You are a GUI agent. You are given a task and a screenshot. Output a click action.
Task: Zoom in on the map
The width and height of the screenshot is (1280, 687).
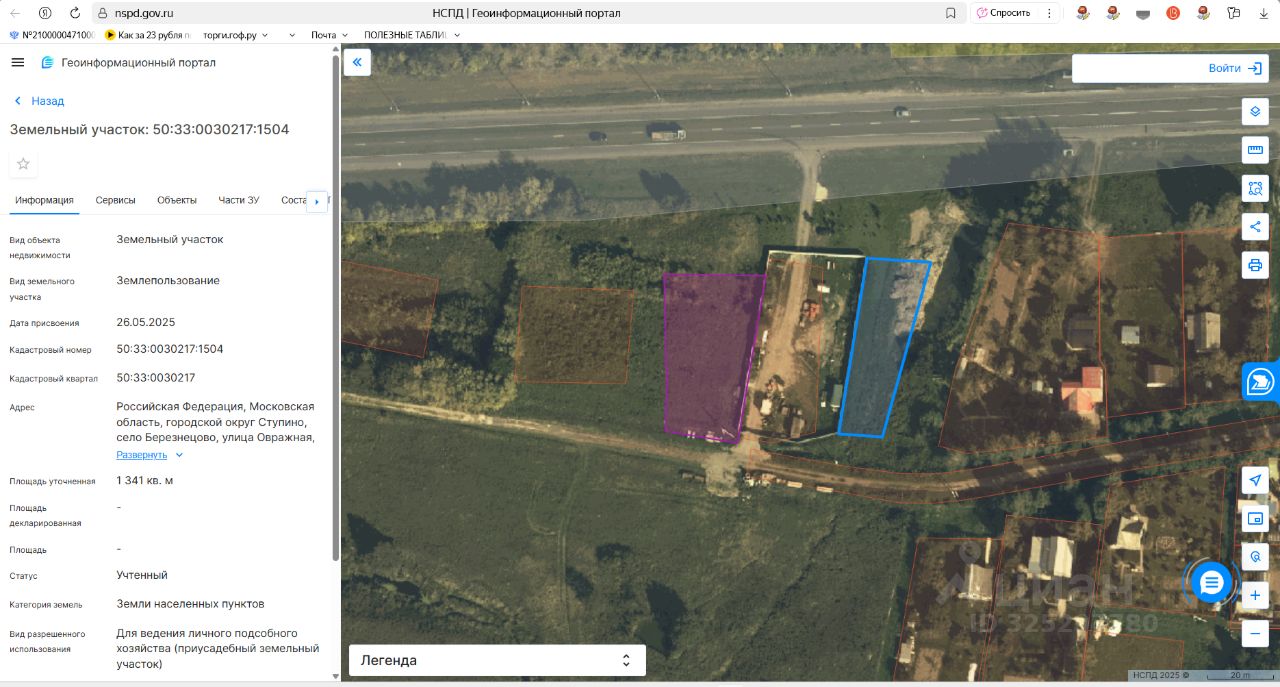[x=1255, y=595]
